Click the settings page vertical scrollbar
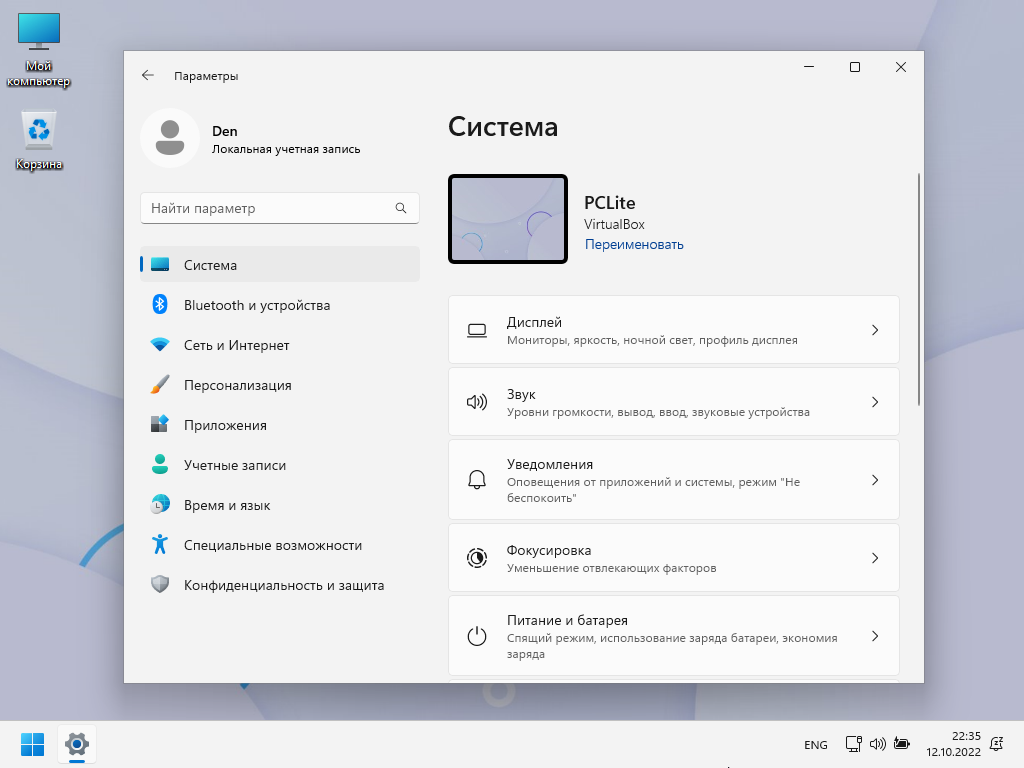 (919, 290)
